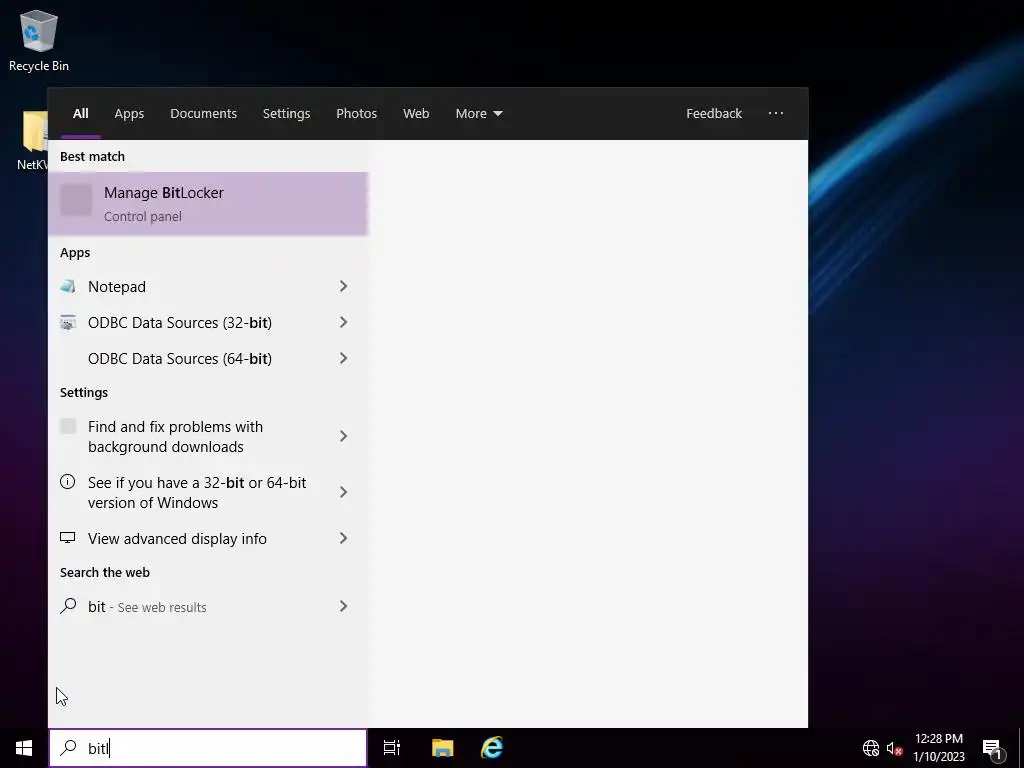Screen dimensions: 1024x768
Task: Expand ODBC Data Sources (64-bit) arrow
Action: click(344, 358)
